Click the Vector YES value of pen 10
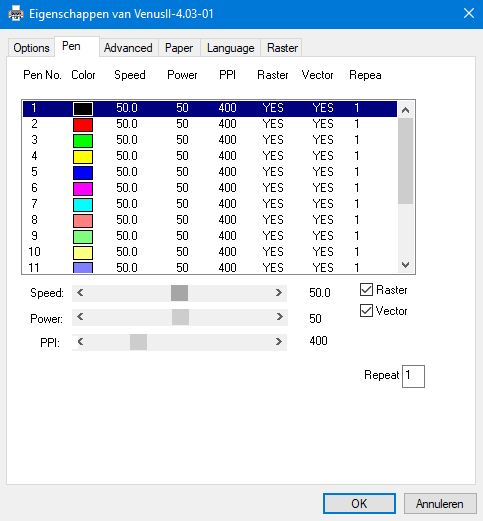This screenshot has height=521, width=483. coord(323,252)
